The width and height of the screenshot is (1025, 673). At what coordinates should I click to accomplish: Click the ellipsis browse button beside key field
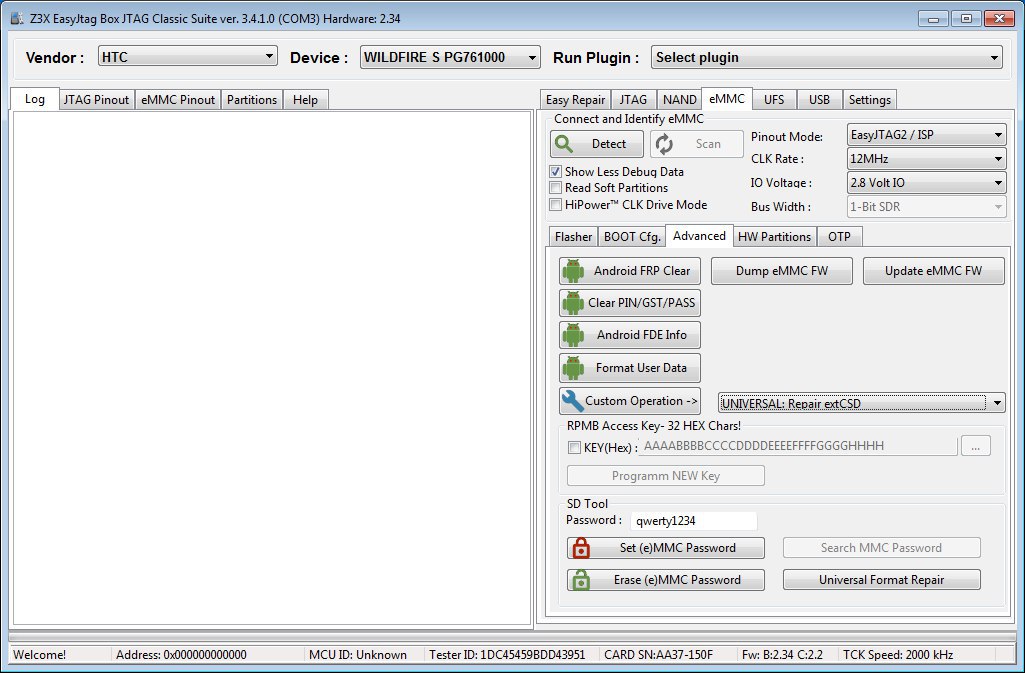(975, 446)
